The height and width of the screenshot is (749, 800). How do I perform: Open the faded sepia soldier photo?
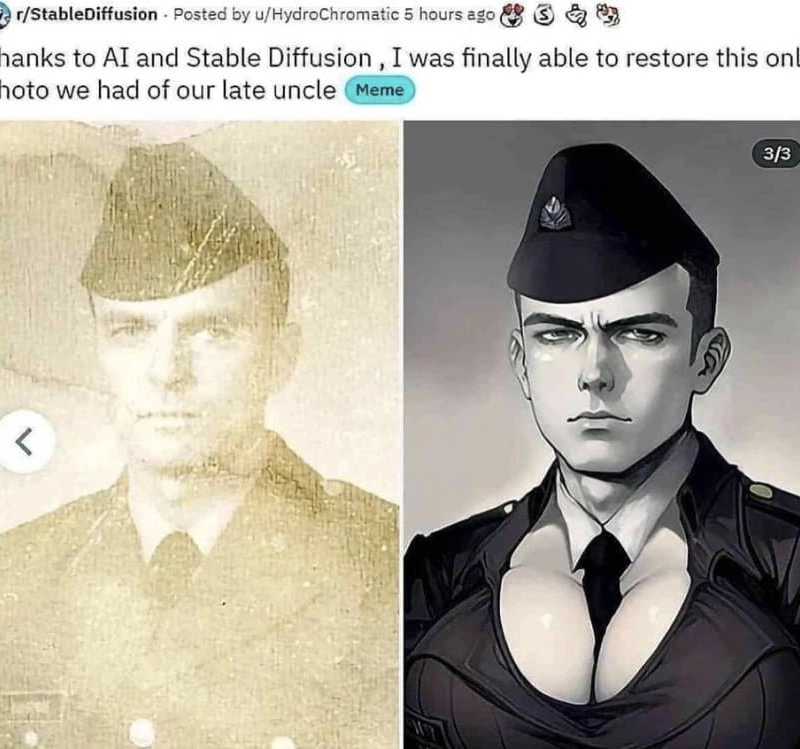tap(199, 435)
